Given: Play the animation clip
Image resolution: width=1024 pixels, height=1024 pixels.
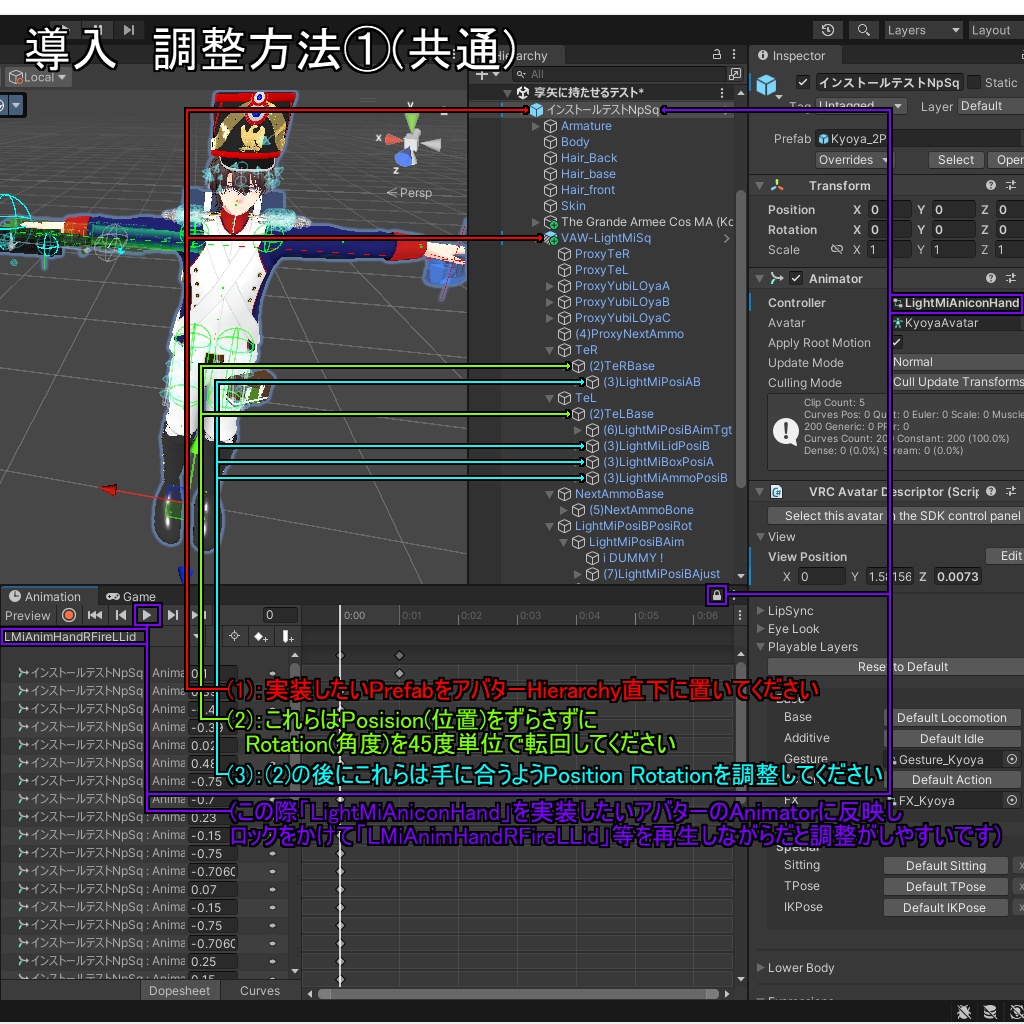Looking at the screenshot, I should (x=147, y=615).
